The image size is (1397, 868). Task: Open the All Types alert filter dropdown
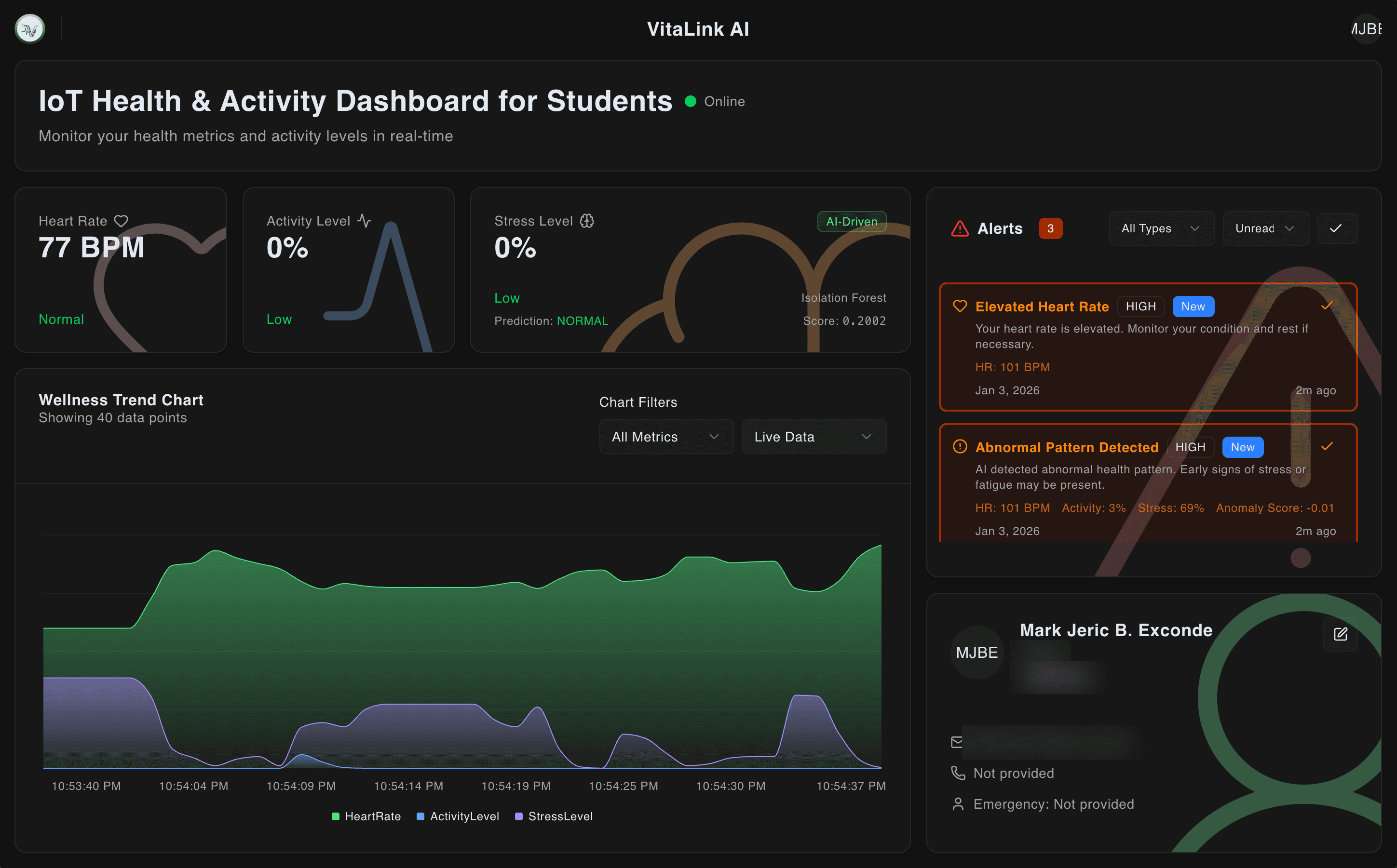pyautogui.click(x=1162, y=228)
